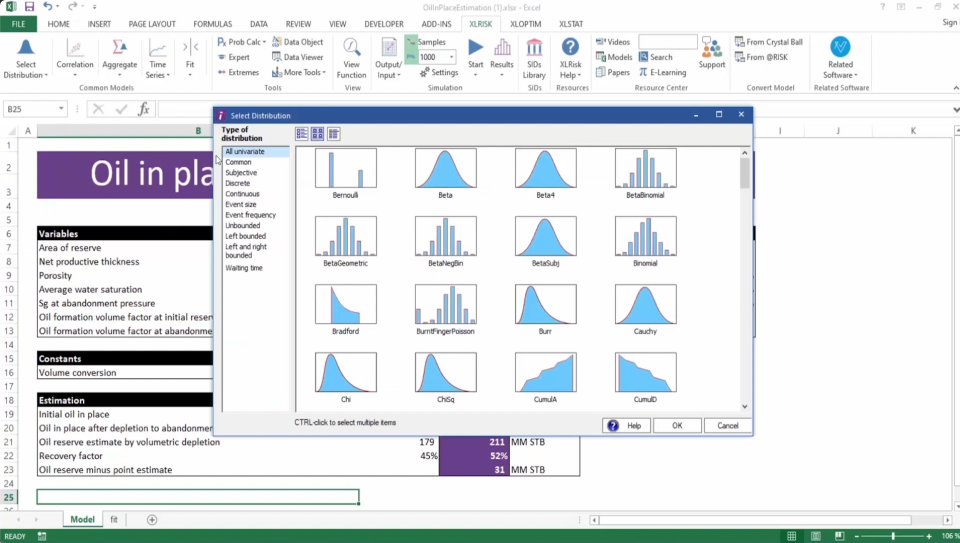Open the DEVELOPER tab

coord(384,24)
